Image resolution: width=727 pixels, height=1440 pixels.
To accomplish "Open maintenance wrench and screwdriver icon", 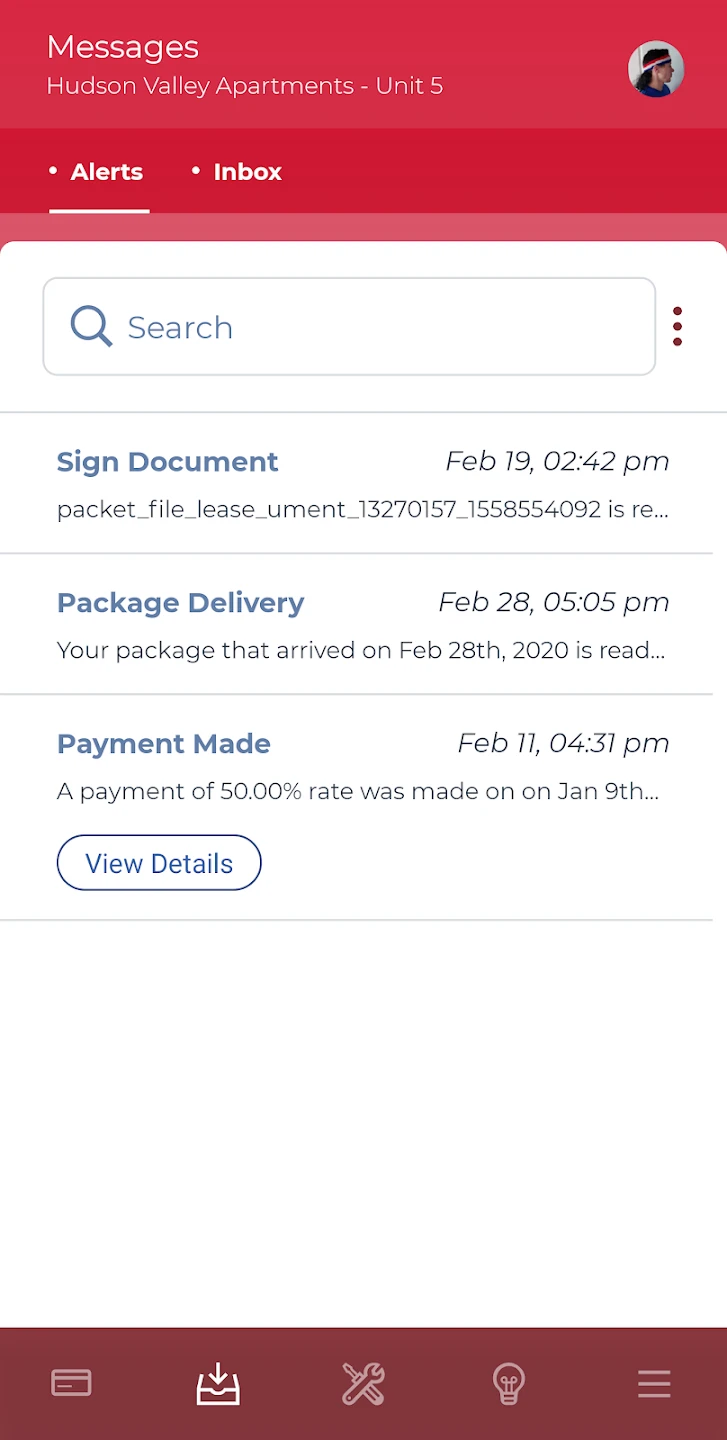I will coord(363,1384).
